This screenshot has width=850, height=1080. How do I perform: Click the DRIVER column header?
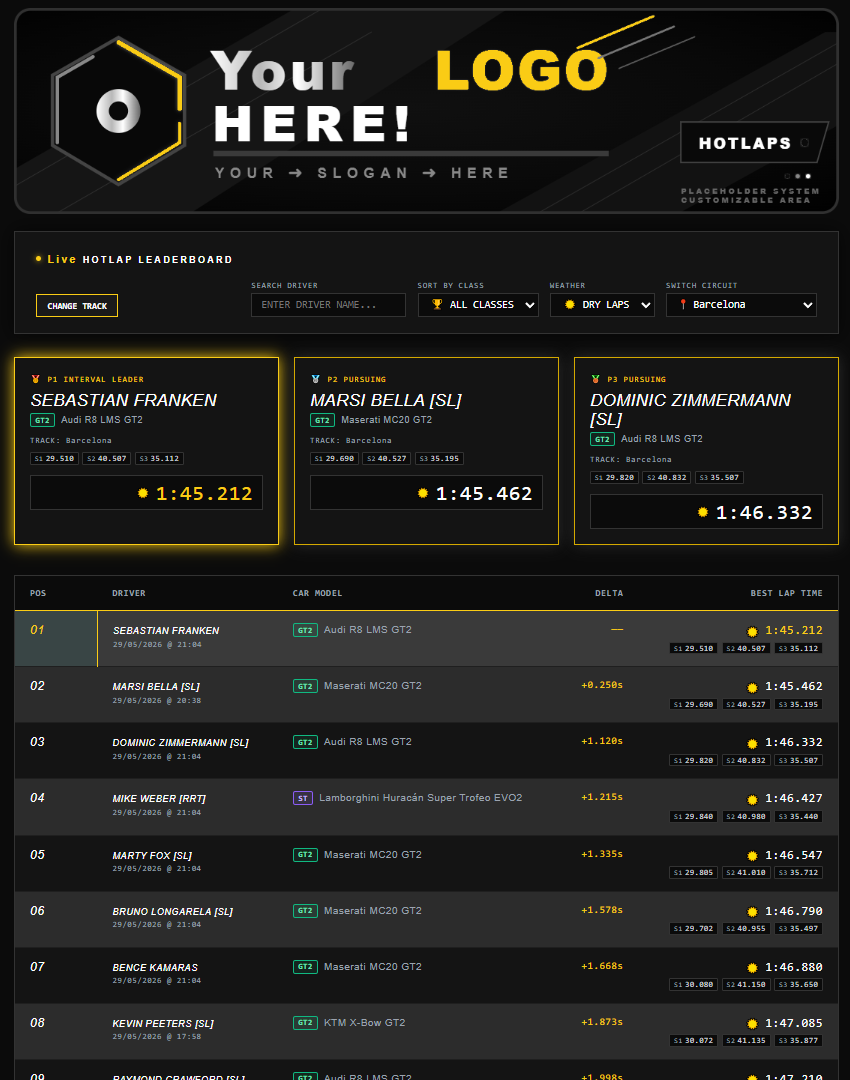click(x=129, y=593)
